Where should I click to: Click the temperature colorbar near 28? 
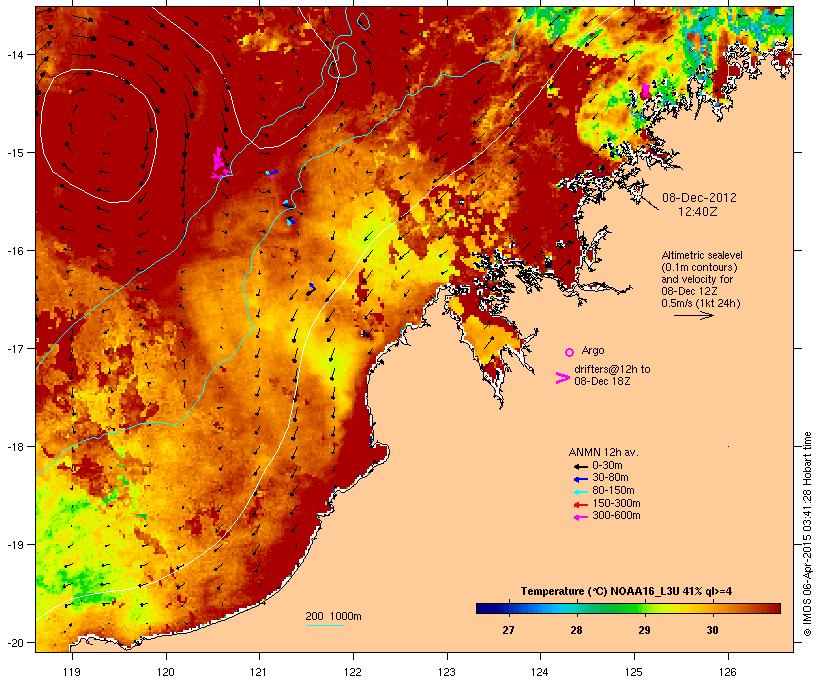pos(576,608)
